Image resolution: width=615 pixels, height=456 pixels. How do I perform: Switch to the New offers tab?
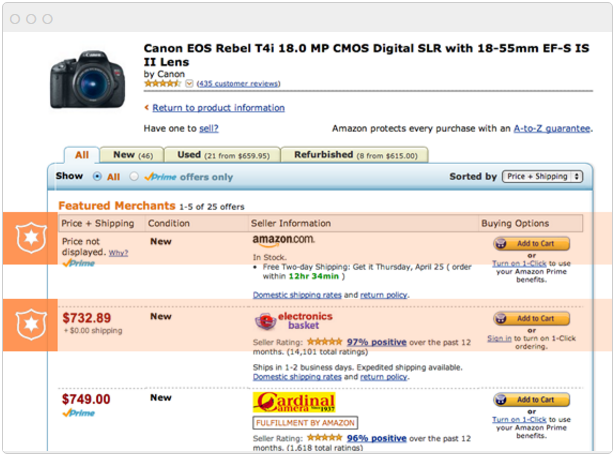(132, 155)
